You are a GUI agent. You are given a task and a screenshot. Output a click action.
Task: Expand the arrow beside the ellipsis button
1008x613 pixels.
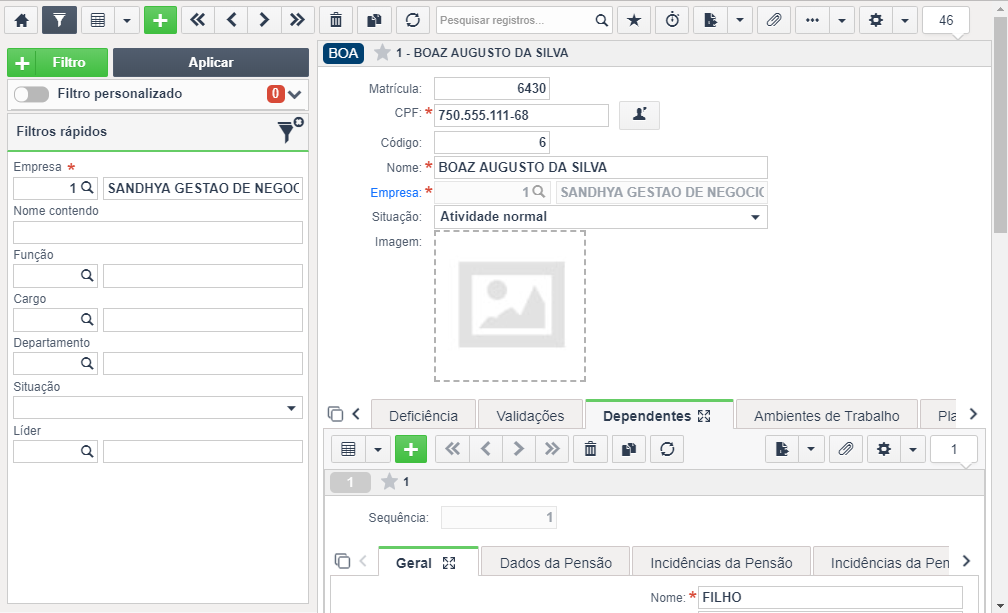[842, 20]
